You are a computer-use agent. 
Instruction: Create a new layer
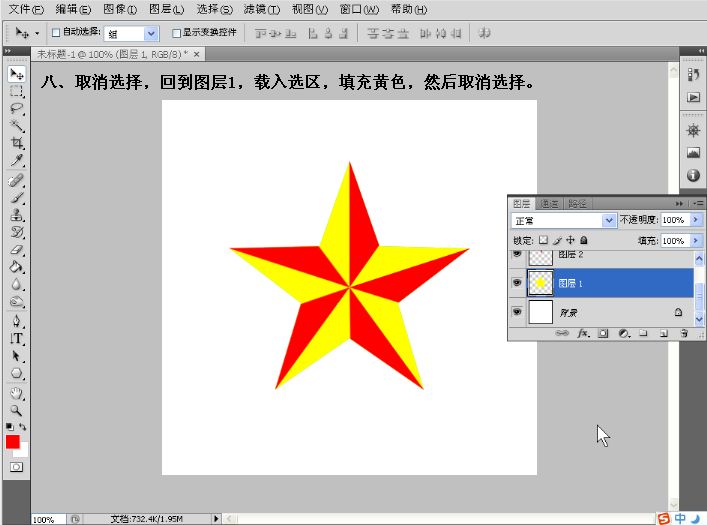(x=664, y=333)
